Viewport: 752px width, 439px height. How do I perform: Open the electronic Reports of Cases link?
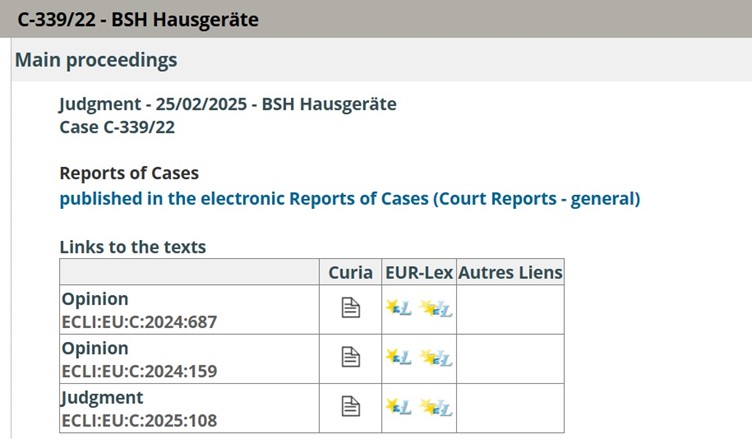click(x=349, y=198)
